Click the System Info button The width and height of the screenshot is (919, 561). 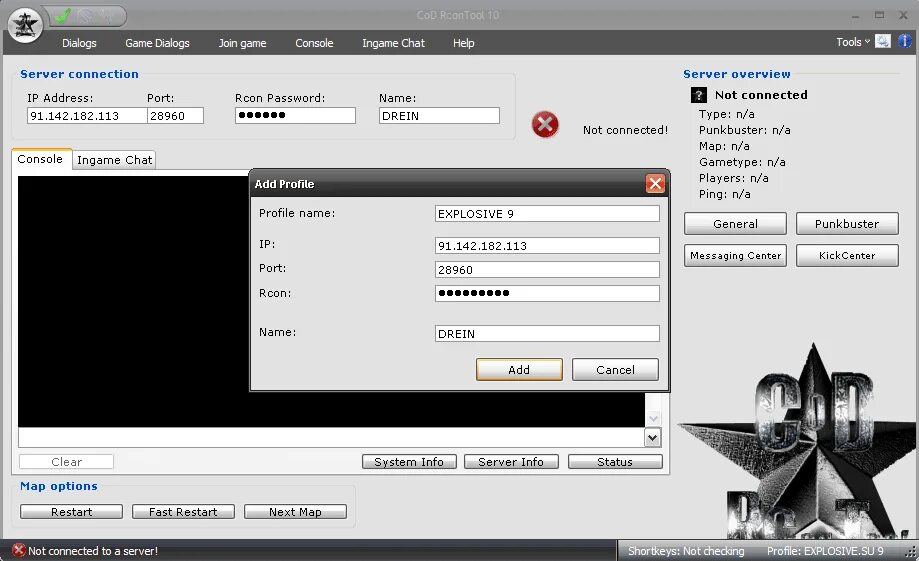(409, 461)
